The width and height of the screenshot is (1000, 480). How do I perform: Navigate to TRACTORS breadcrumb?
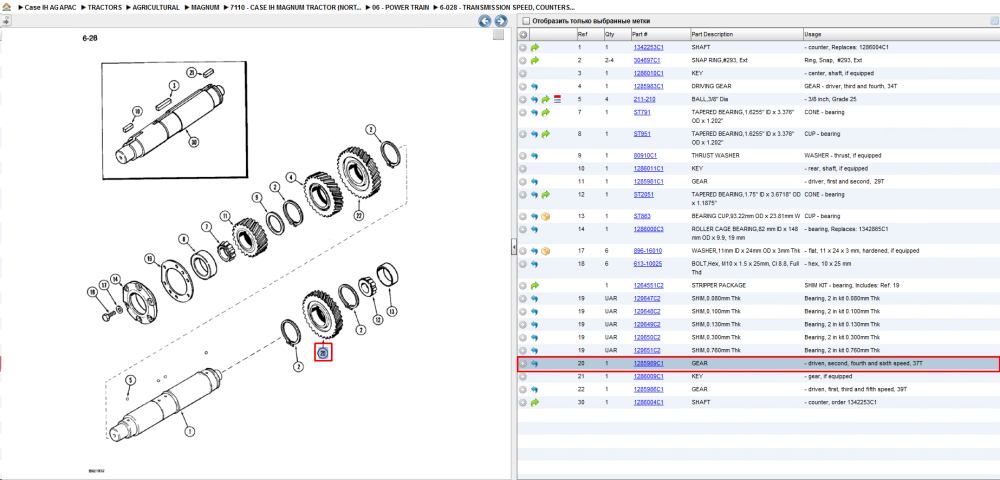point(104,8)
